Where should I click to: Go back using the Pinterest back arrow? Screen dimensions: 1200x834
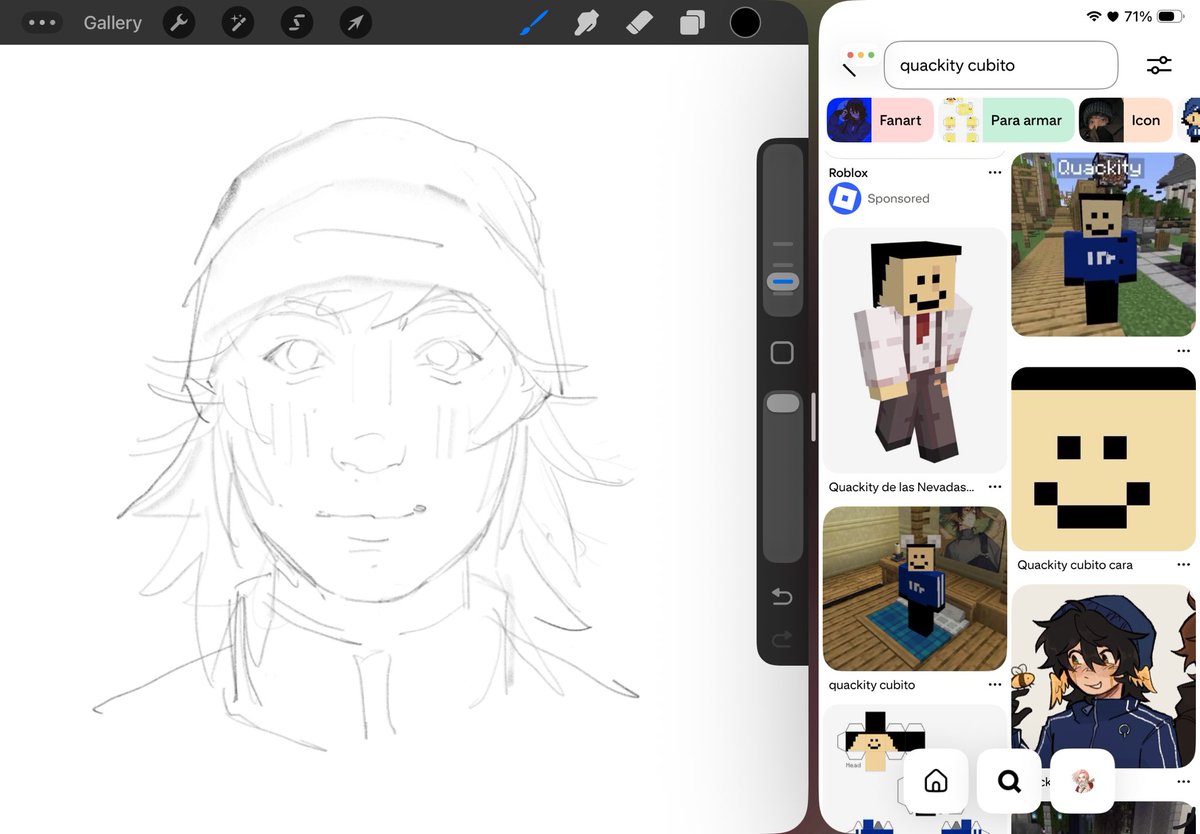pyautogui.click(x=850, y=69)
